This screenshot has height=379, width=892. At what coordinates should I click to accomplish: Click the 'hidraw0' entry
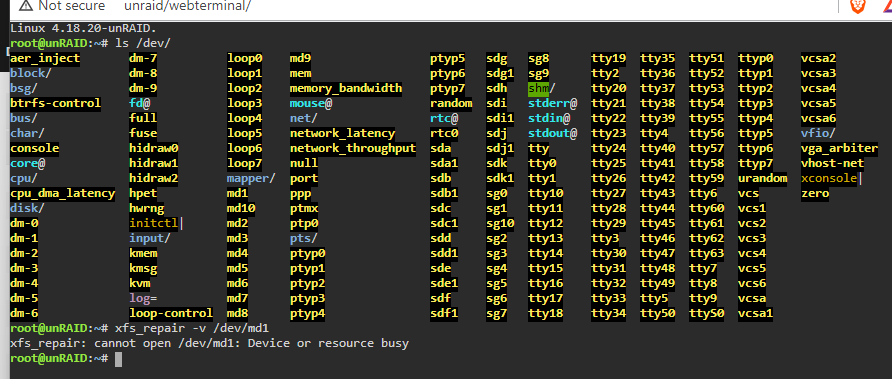coord(154,148)
